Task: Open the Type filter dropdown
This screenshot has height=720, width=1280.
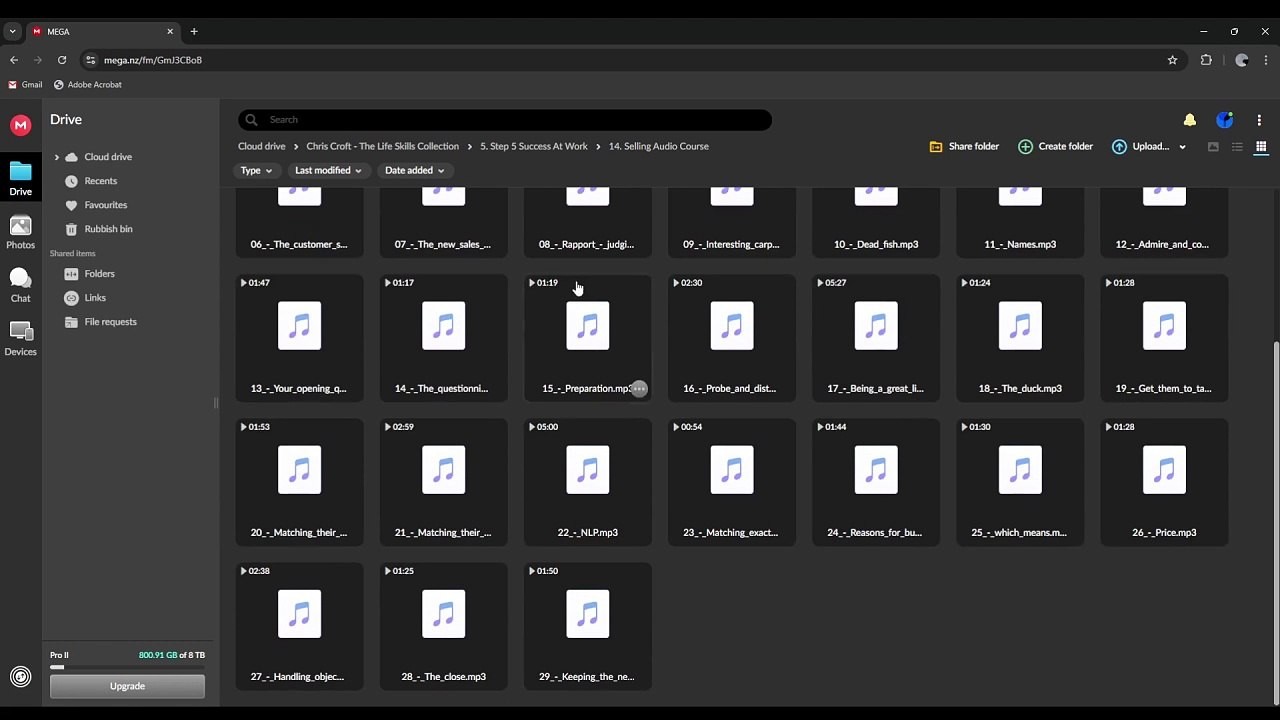Action: coord(256,171)
